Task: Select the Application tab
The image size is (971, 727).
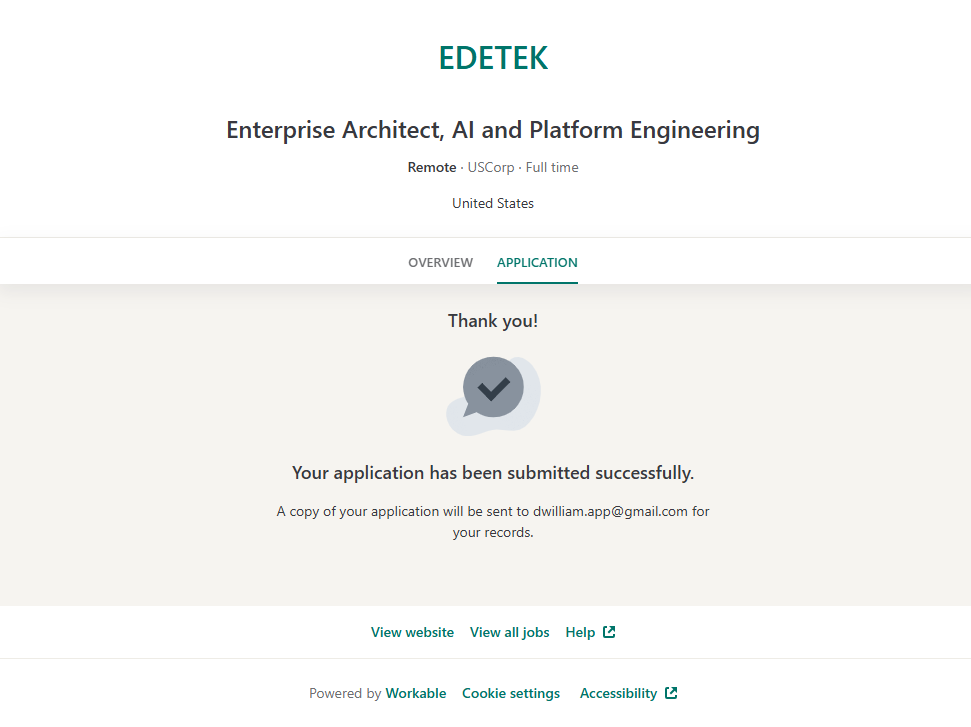Action: point(537,263)
